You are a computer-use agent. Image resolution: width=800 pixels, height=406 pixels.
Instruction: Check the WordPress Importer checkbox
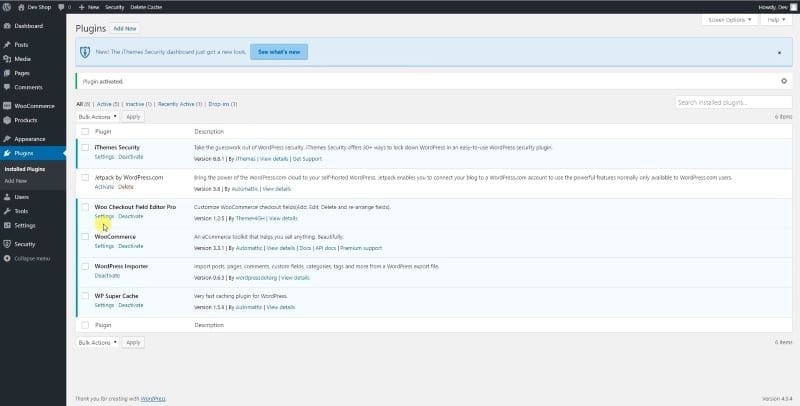[85, 266]
